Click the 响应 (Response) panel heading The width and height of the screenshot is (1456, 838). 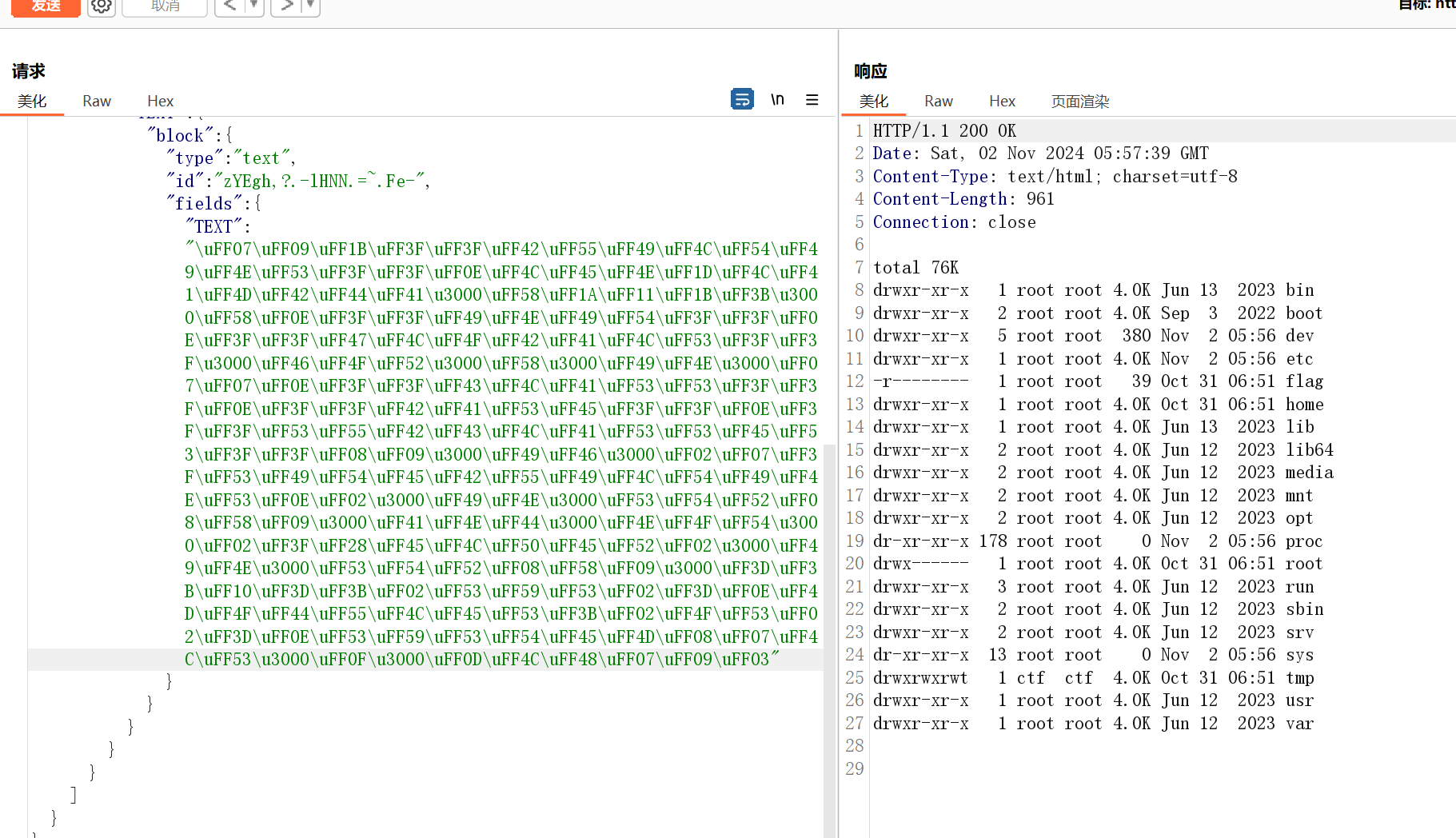[x=871, y=71]
